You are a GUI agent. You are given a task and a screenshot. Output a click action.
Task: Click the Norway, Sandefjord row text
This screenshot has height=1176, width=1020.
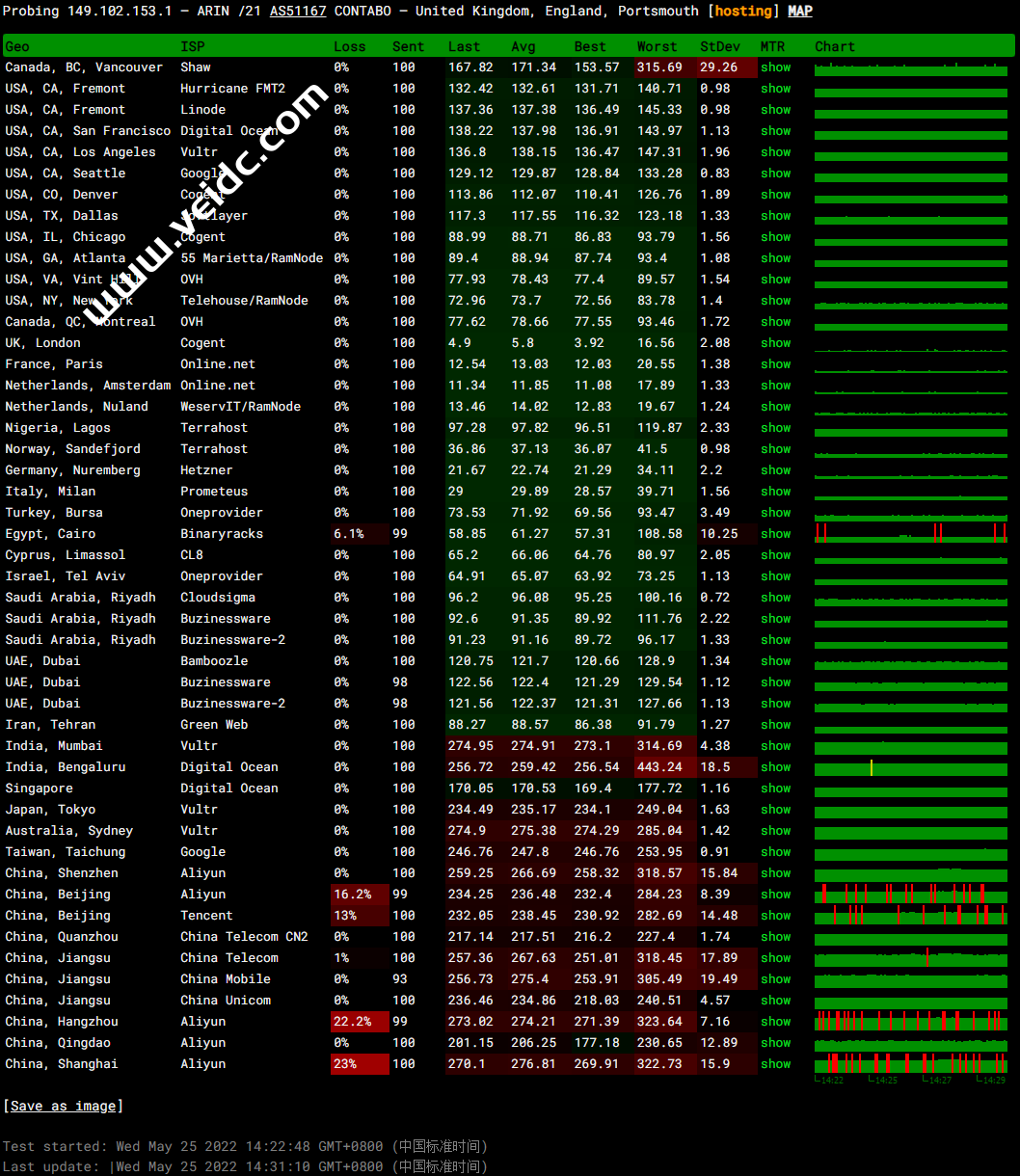tap(73, 449)
